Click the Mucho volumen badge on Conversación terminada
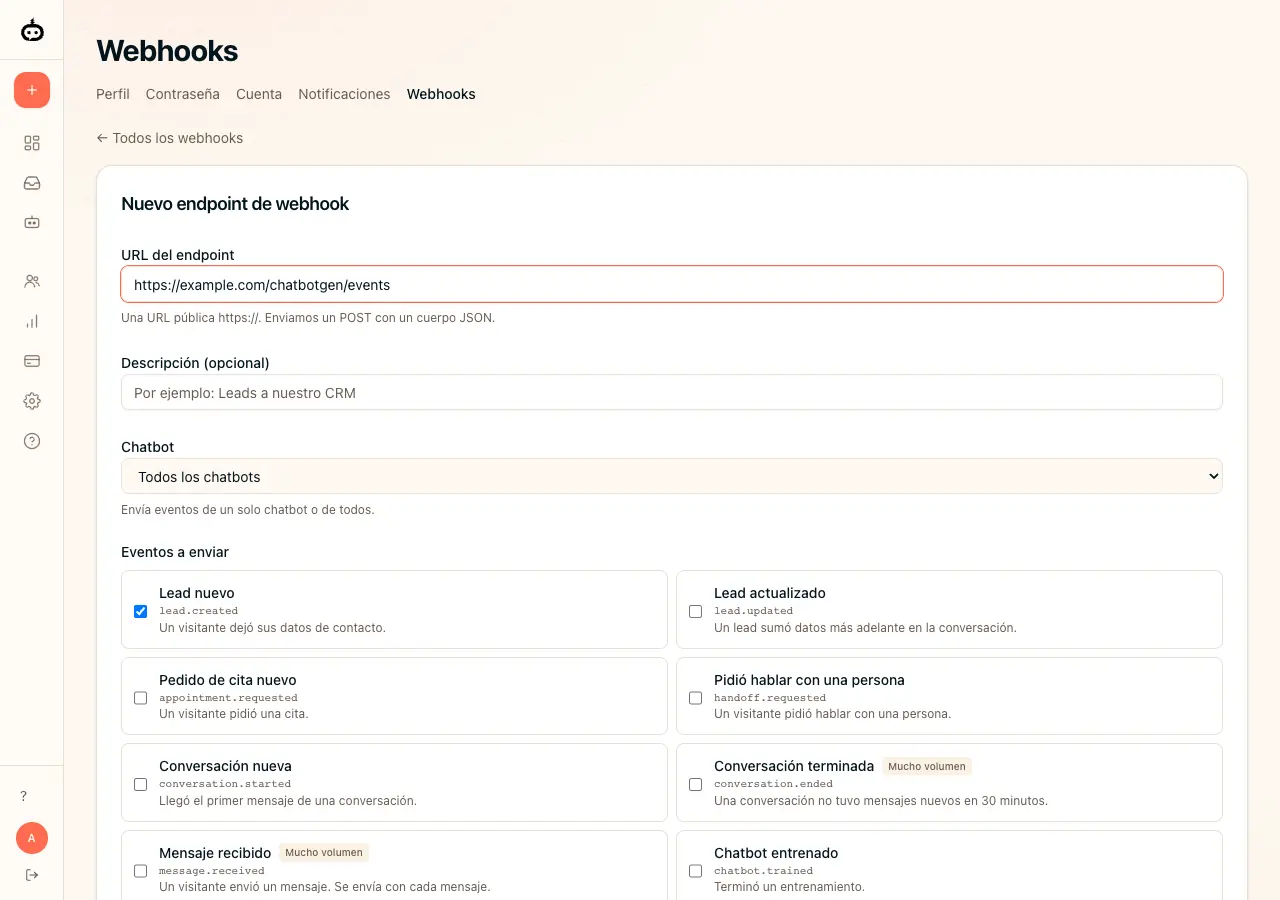 click(927, 767)
